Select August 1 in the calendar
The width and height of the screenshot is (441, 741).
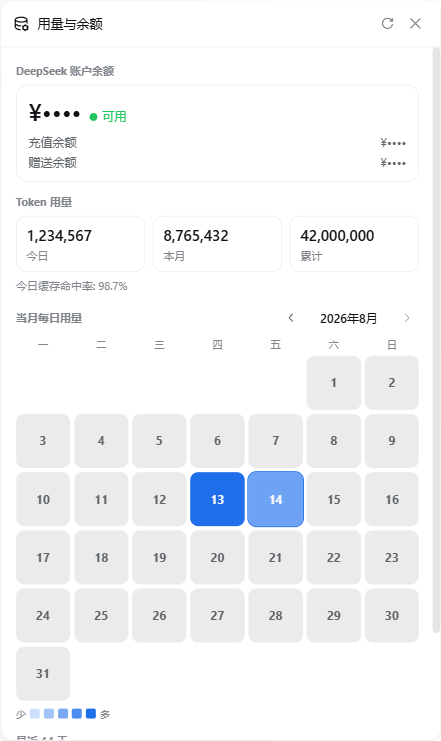coord(334,383)
